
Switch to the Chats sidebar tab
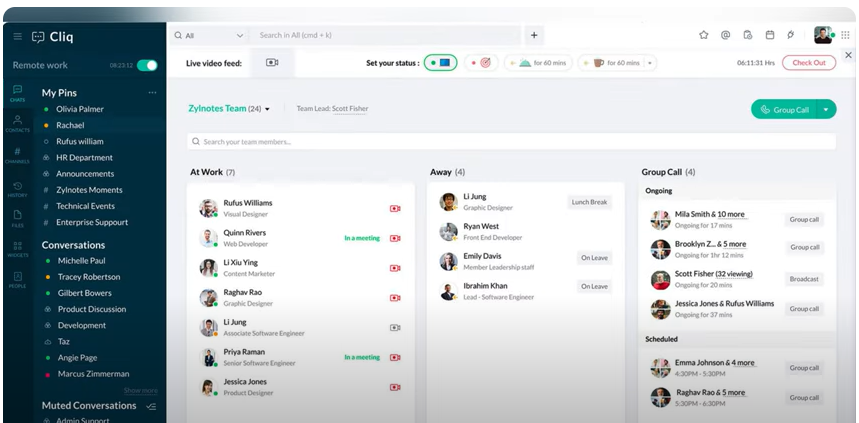[x=18, y=93]
